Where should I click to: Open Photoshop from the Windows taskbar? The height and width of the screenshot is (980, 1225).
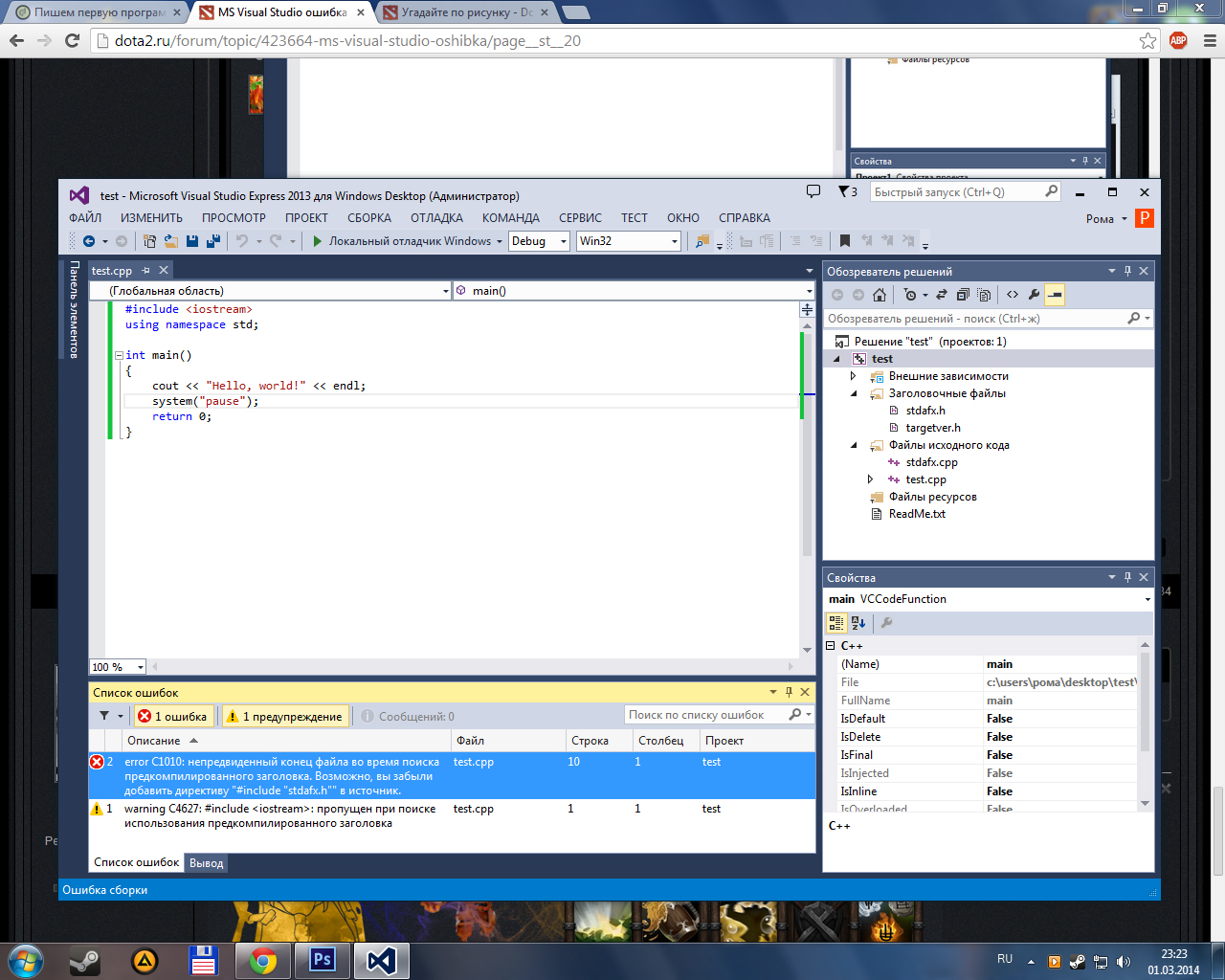(323, 961)
